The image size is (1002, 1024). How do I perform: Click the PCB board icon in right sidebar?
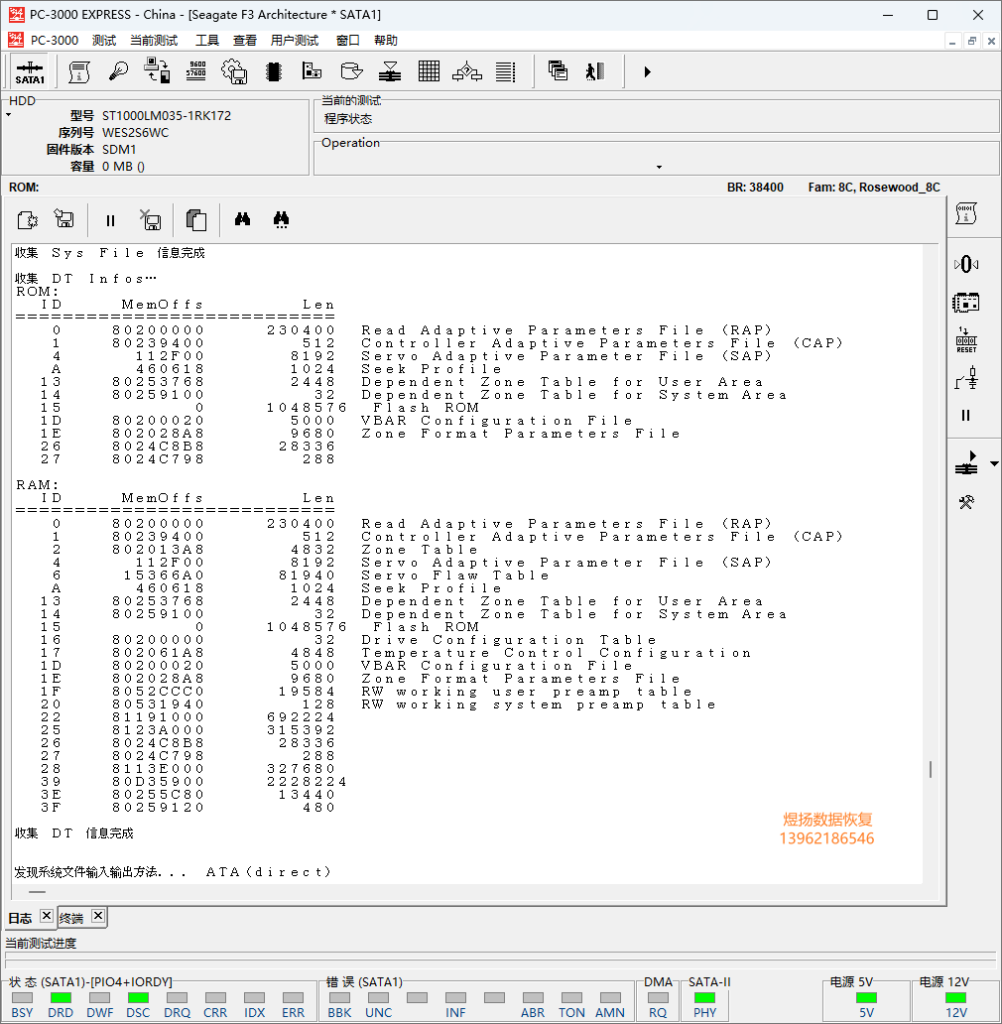tap(966, 302)
